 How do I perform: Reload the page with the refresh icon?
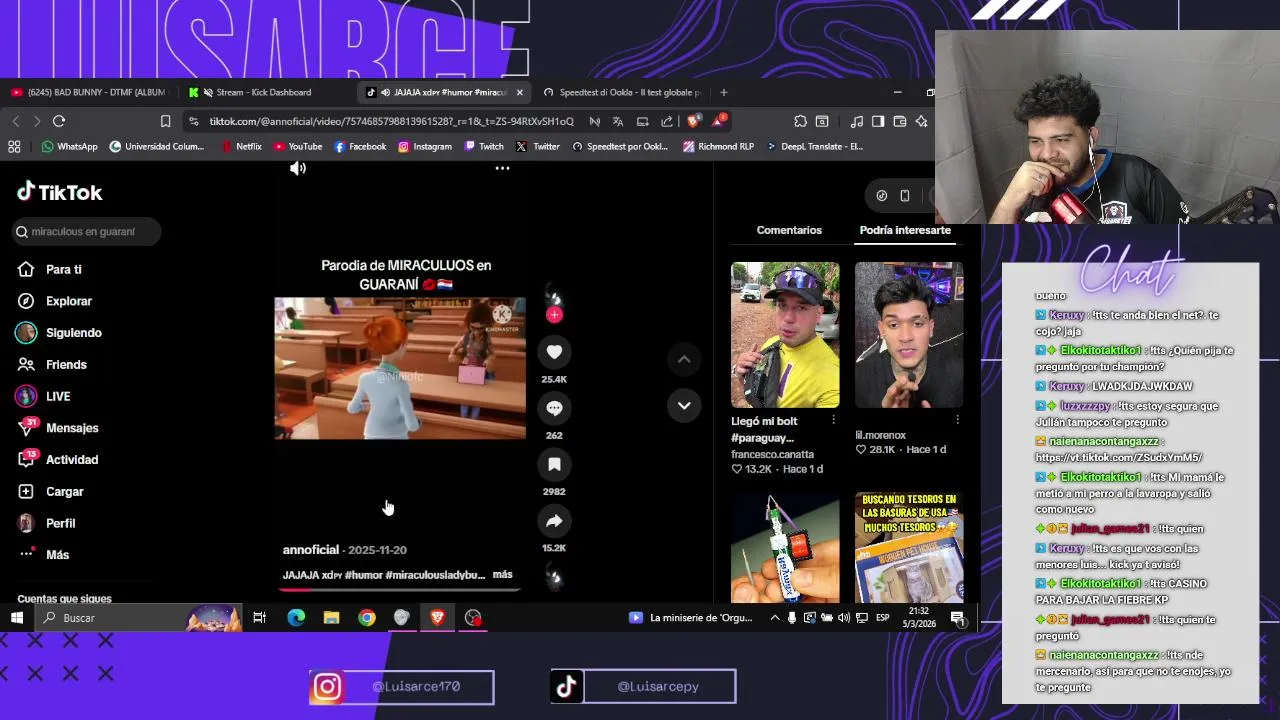[x=59, y=121]
